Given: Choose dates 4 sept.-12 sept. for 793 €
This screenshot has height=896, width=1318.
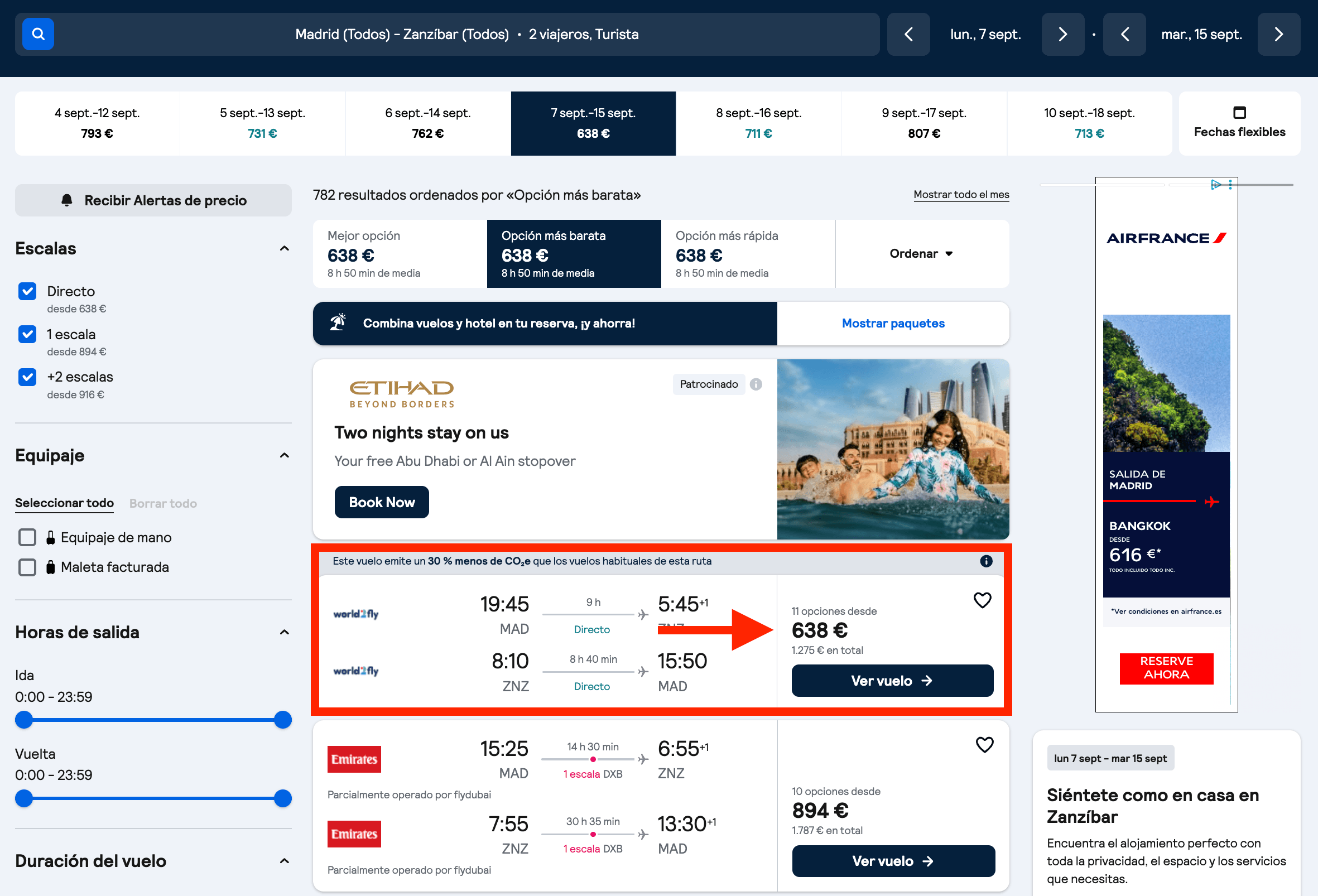Looking at the screenshot, I should coord(97,123).
